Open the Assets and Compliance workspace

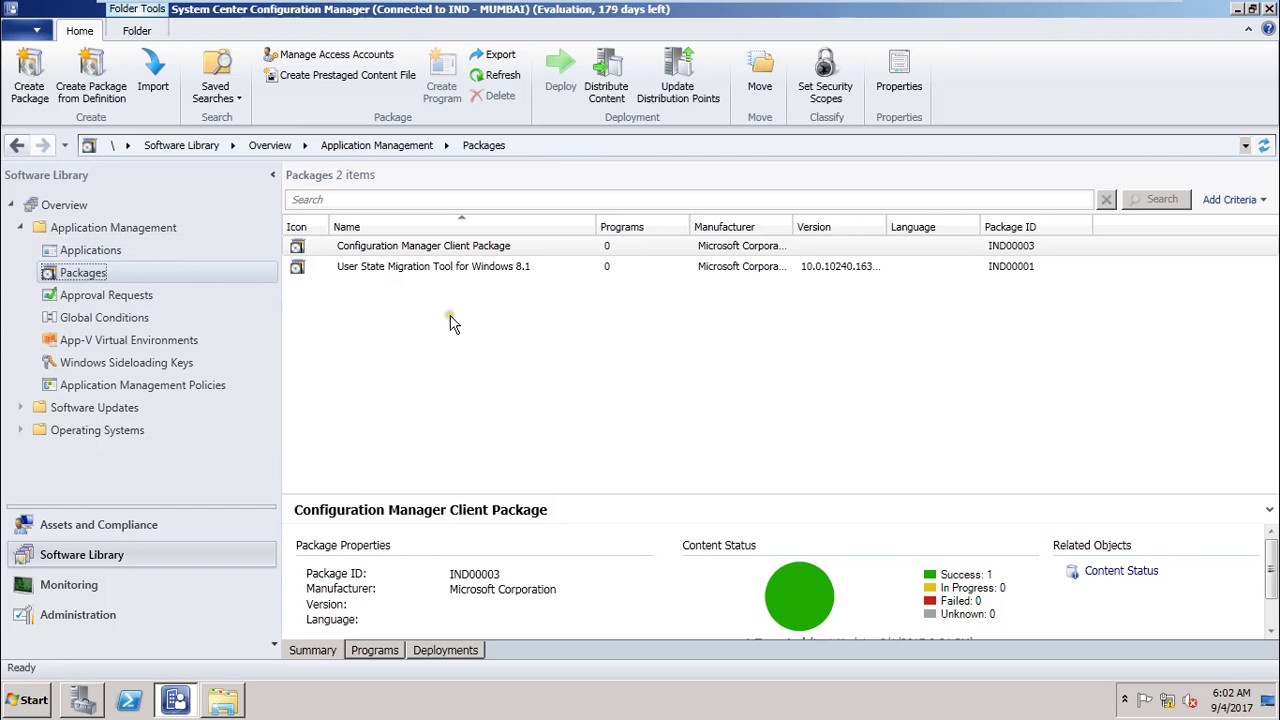click(x=140, y=525)
